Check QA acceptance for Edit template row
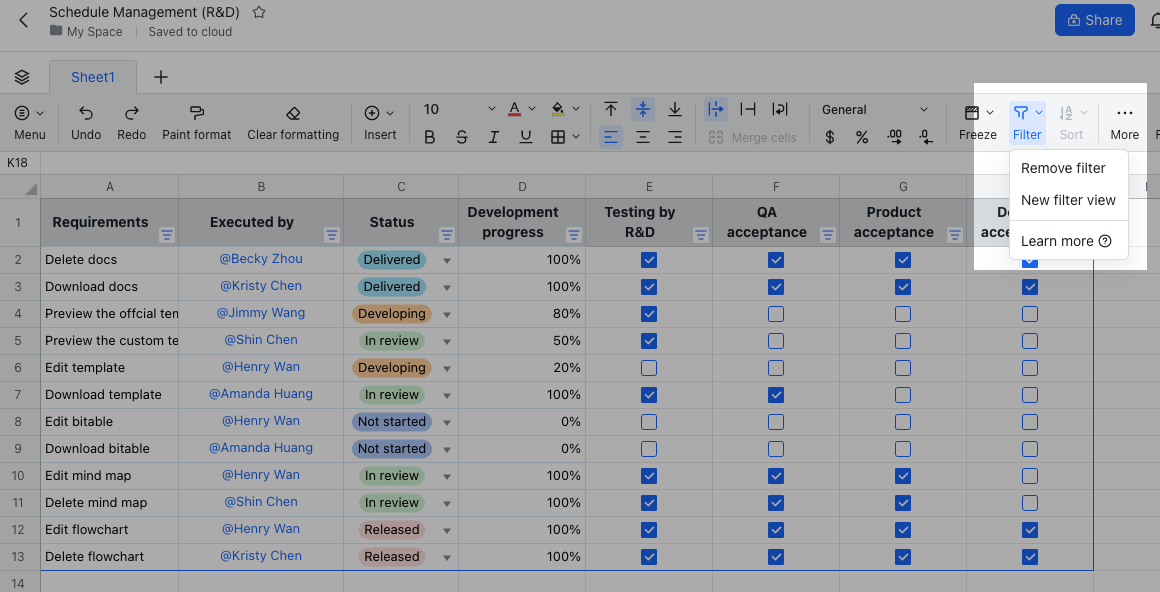This screenshot has width=1160, height=592. pos(776,368)
